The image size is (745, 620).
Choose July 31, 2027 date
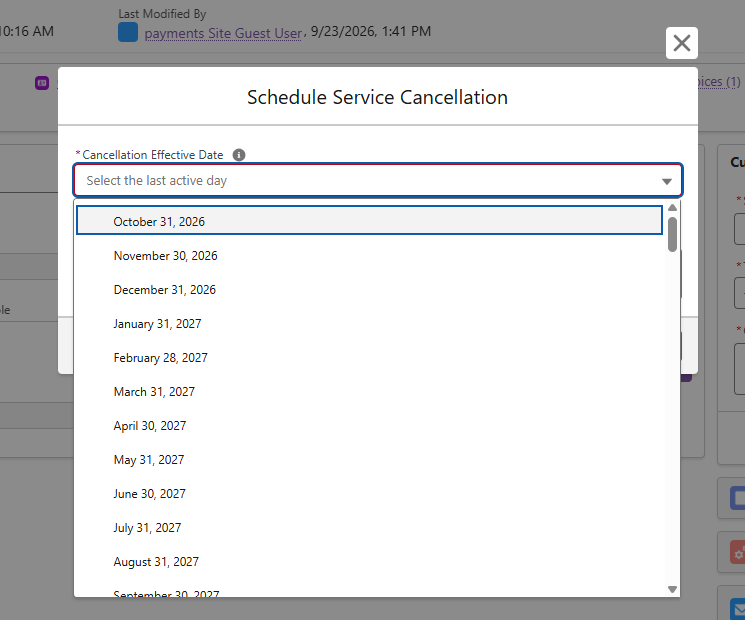pos(369,528)
